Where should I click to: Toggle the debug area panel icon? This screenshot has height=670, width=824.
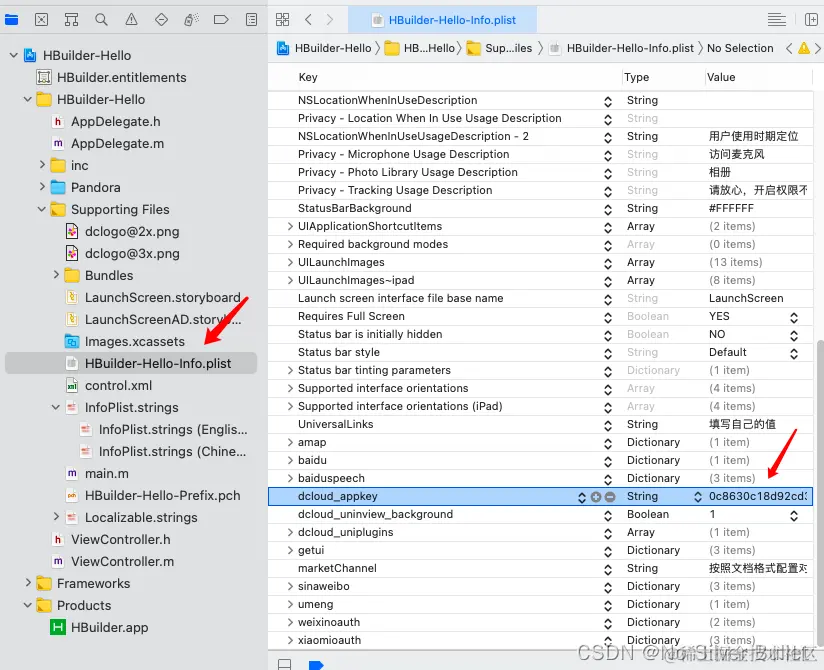[x=284, y=664]
